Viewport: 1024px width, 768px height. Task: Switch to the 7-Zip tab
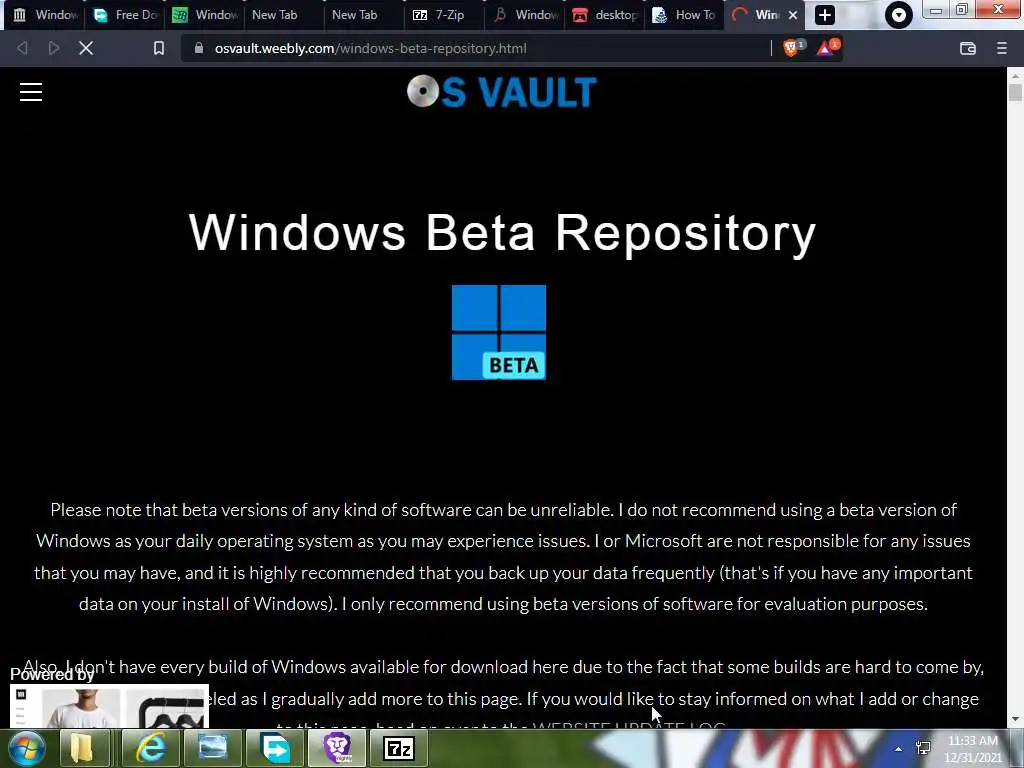(444, 15)
